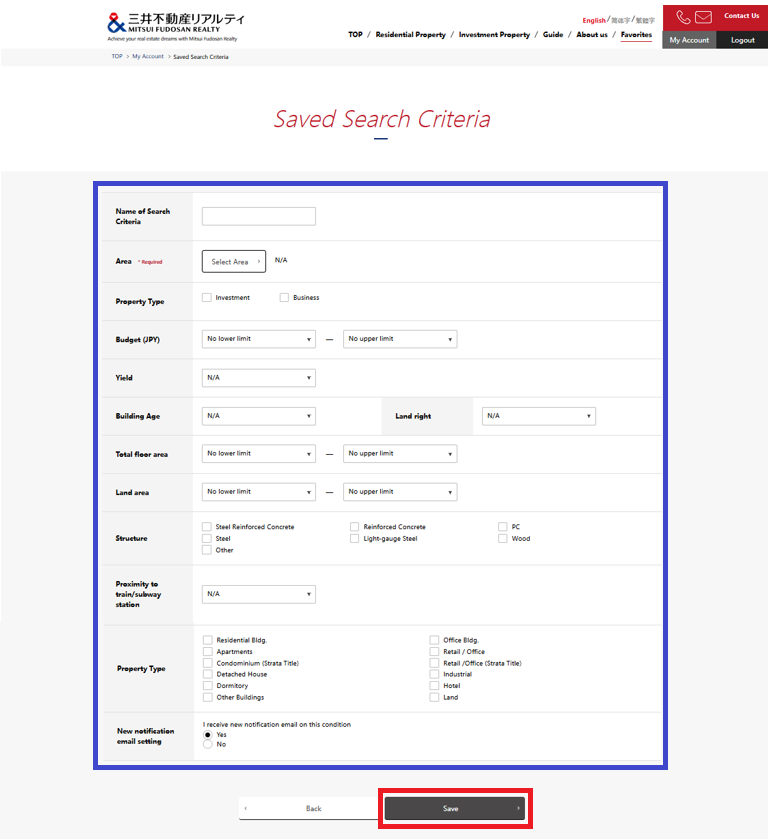This screenshot has width=768, height=839.
Task: Enable the Hotel property type checkbox
Action: [434, 686]
